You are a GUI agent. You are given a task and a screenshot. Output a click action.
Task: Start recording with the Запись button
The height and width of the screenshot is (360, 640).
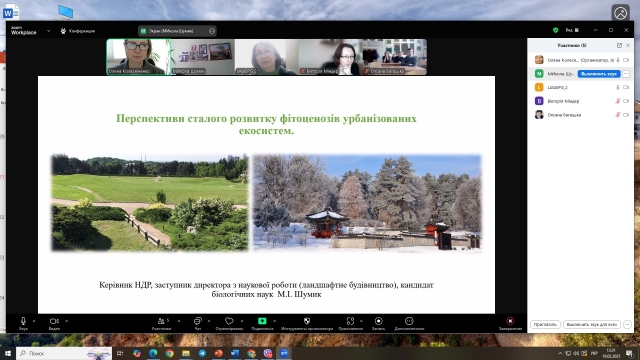(x=378, y=323)
